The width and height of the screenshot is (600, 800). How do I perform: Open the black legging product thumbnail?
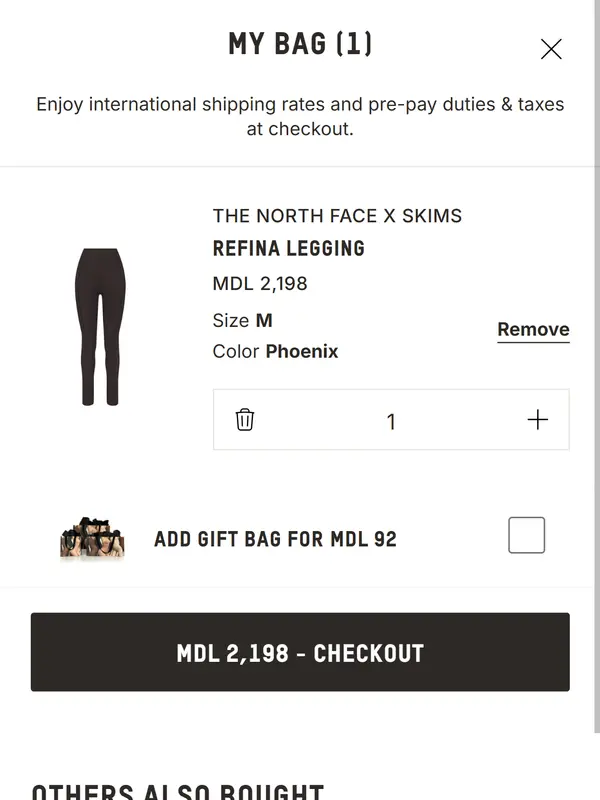[x=100, y=326]
